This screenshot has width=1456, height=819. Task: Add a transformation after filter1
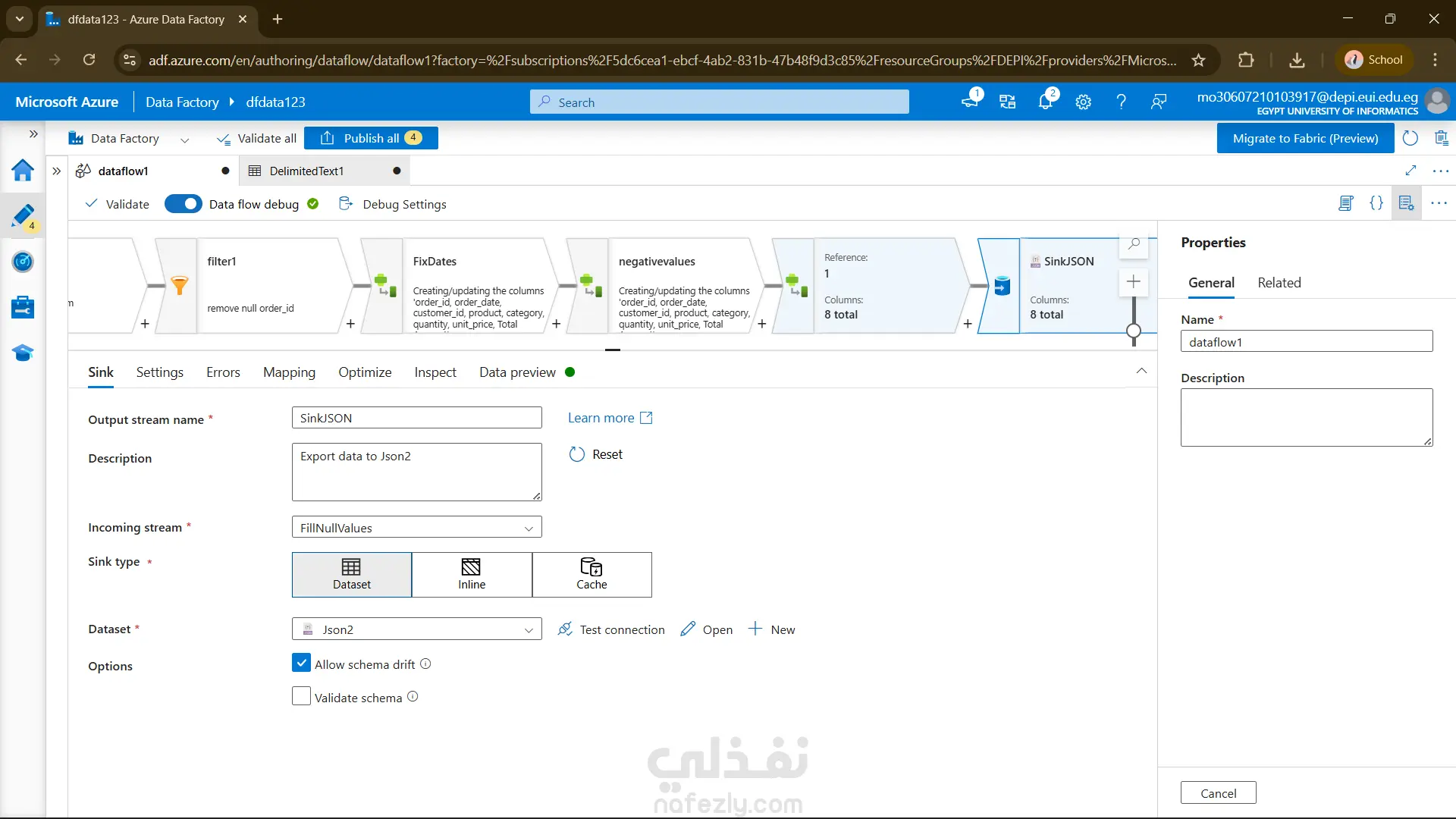click(350, 324)
